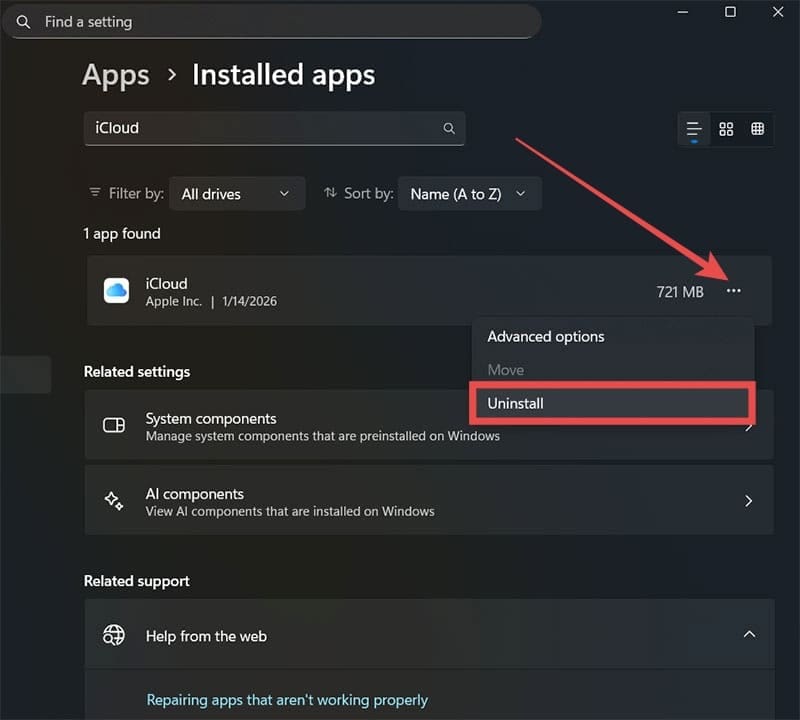Close the Settings window
800x720 pixels.
778,12
